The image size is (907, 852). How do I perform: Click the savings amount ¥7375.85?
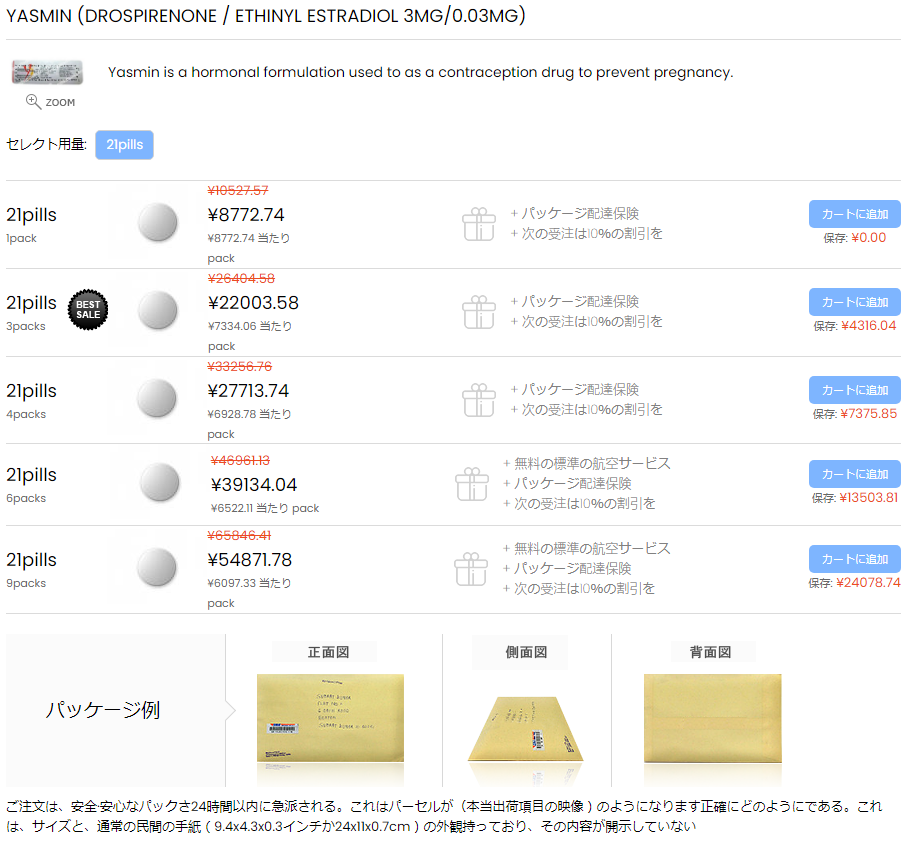(x=868, y=414)
